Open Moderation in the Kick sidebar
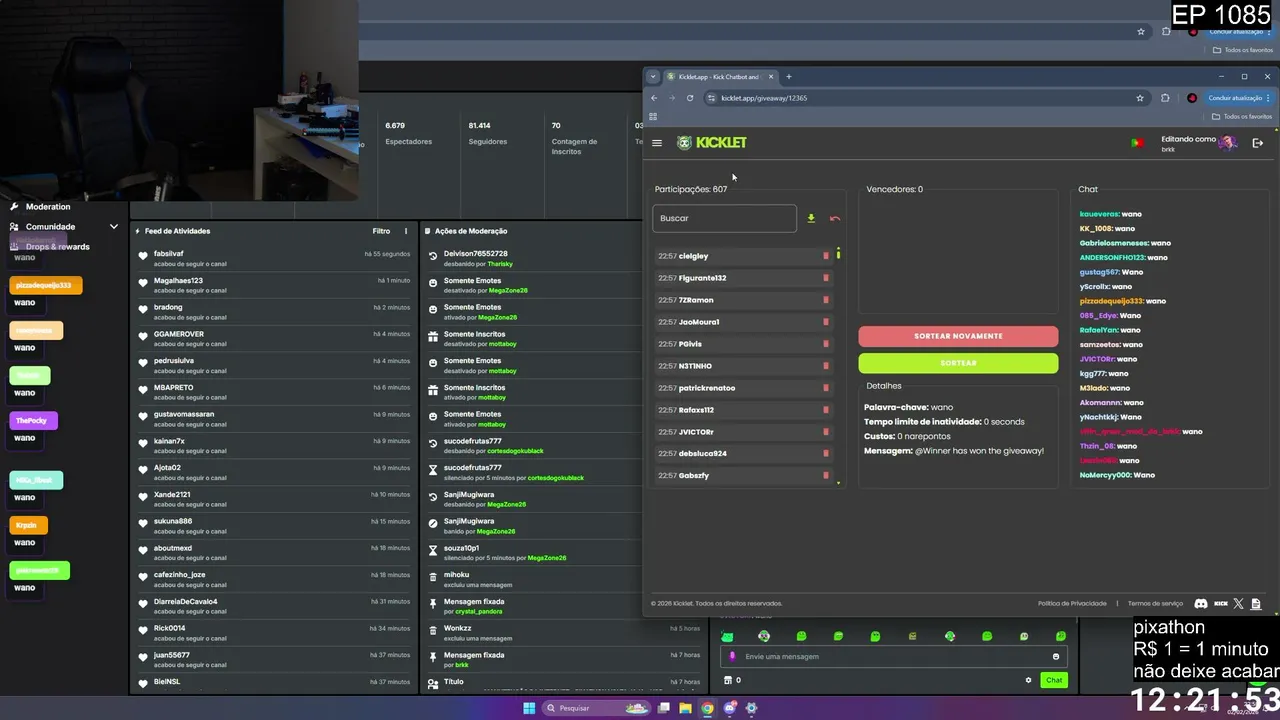The height and width of the screenshot is (720, 1280). [x=47, y=207]
